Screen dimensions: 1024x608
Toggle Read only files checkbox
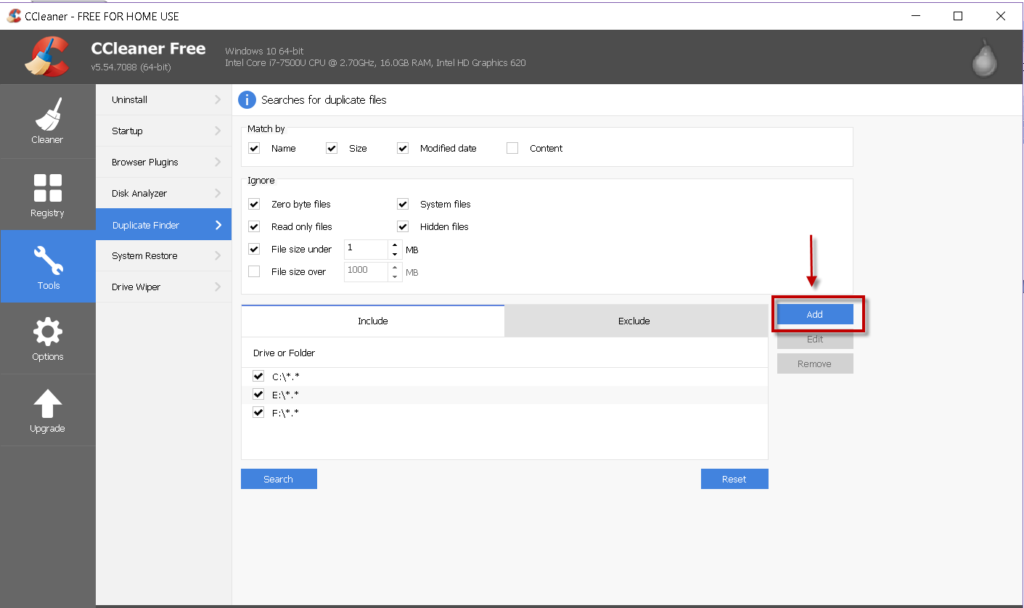254,227
